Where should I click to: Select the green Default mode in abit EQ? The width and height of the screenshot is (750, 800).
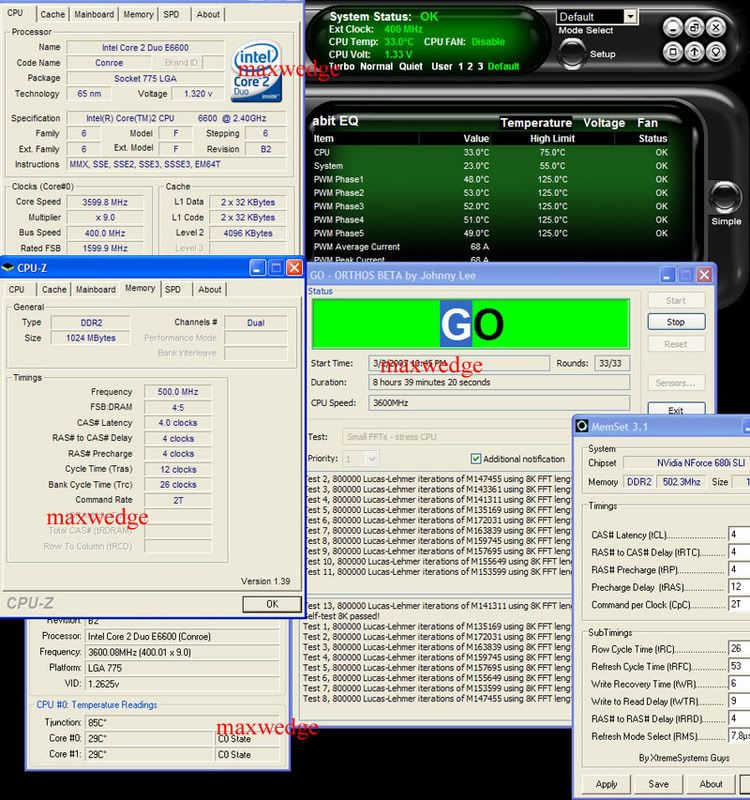point(503,66)
